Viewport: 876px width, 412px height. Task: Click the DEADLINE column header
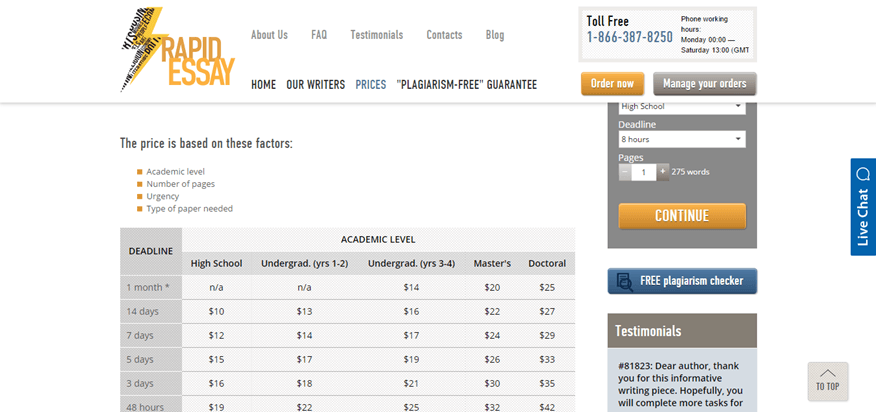click(x=151, y=251)
